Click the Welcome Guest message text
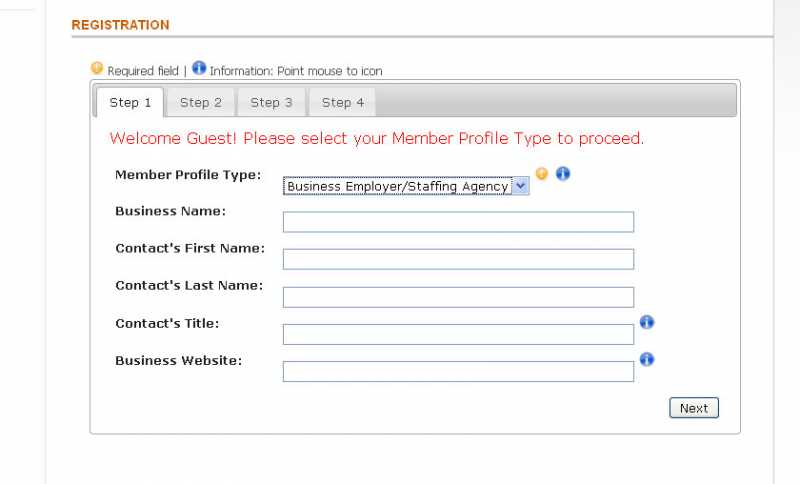The width and height of the screenshot is (800, 484). pyautogui.click(x=377, y=139)
